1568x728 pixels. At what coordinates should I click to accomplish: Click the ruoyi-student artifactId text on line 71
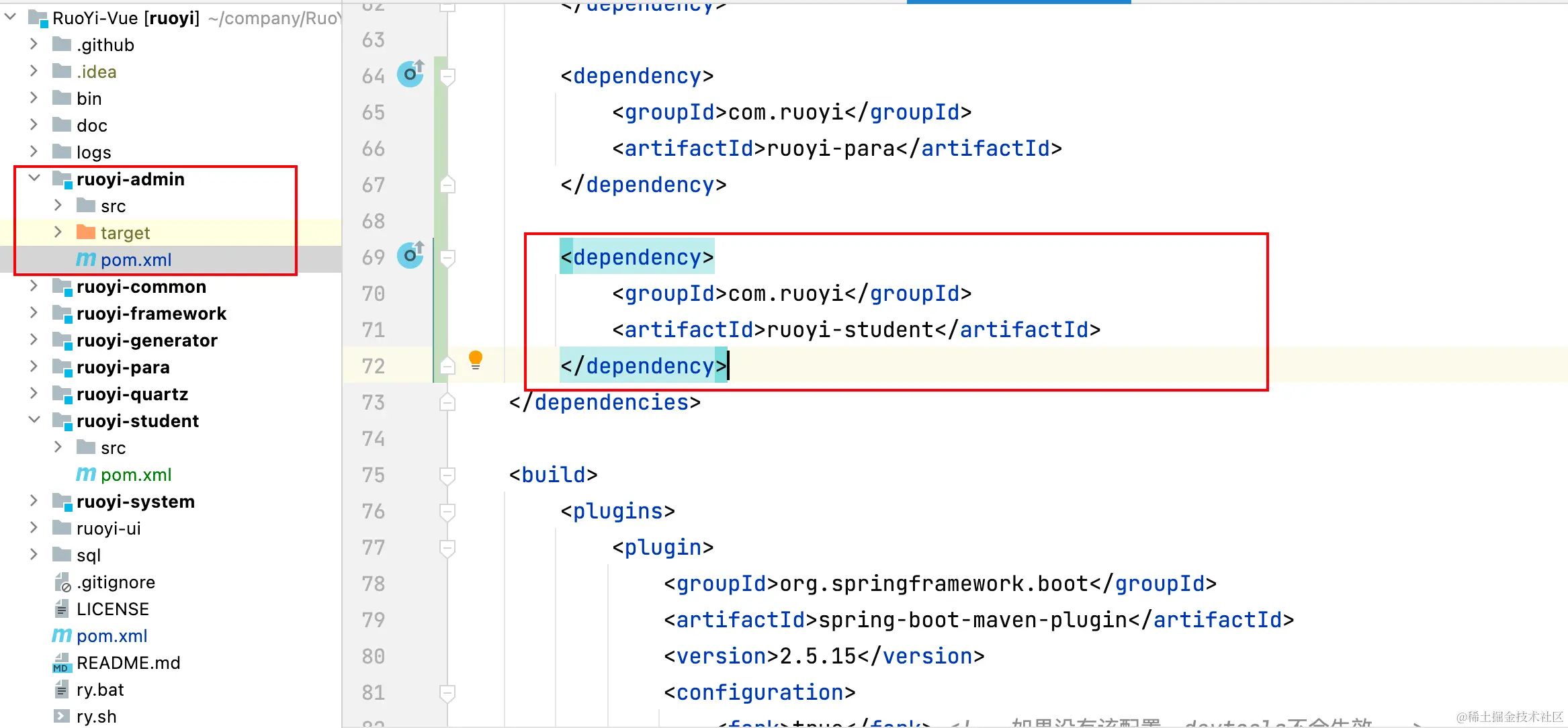pos(850,330)
